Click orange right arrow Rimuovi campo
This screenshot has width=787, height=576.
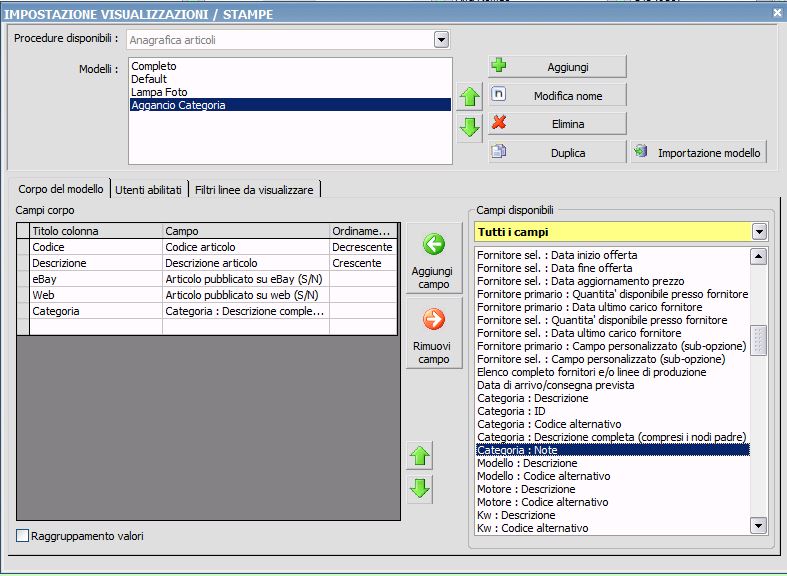434,319
